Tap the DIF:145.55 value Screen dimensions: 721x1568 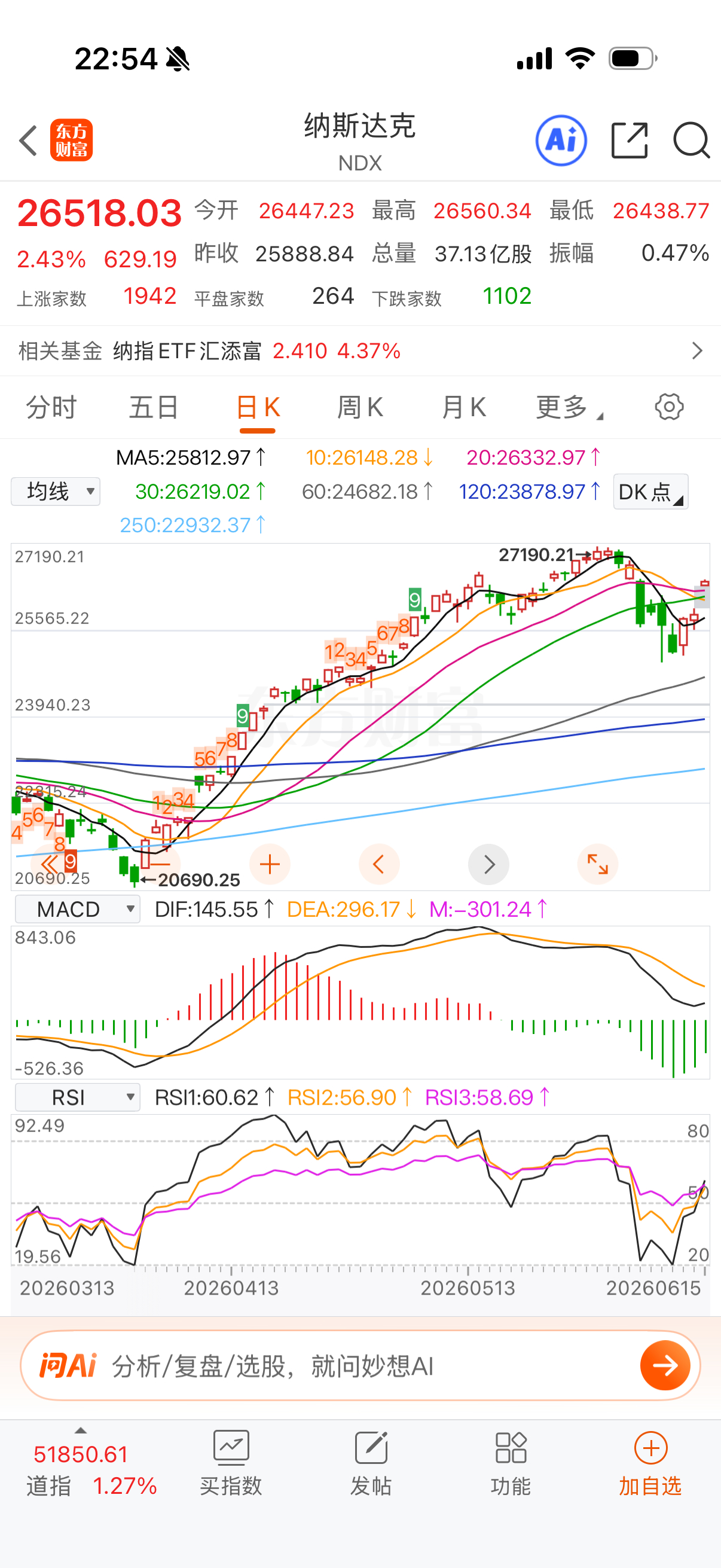tap(215, 909)
